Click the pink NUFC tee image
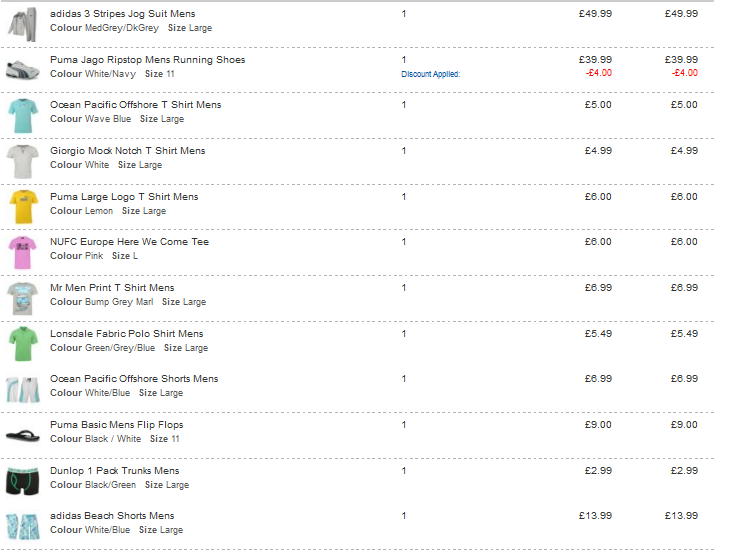Screen dimensions: 729x553 click(x=23, y=253)
